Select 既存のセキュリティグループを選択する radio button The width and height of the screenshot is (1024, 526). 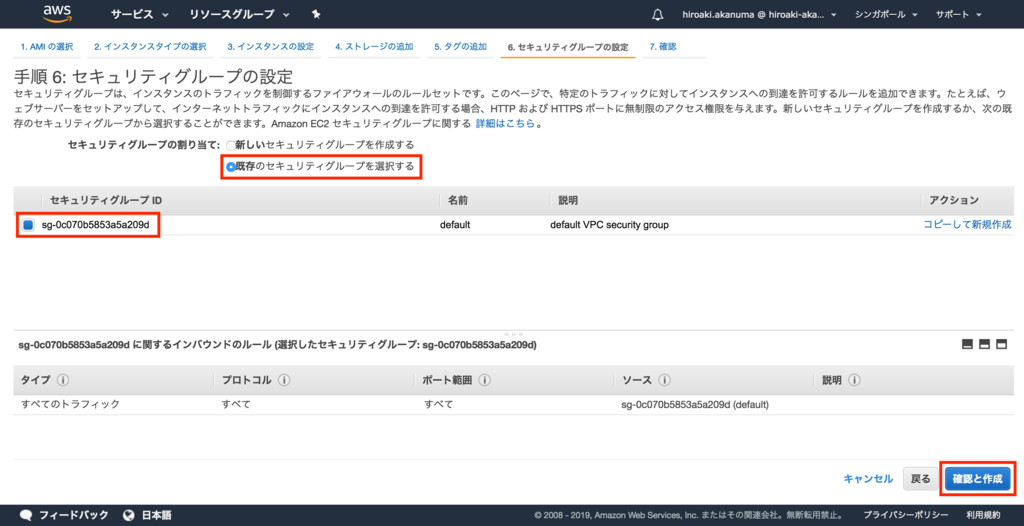point(231,167)
